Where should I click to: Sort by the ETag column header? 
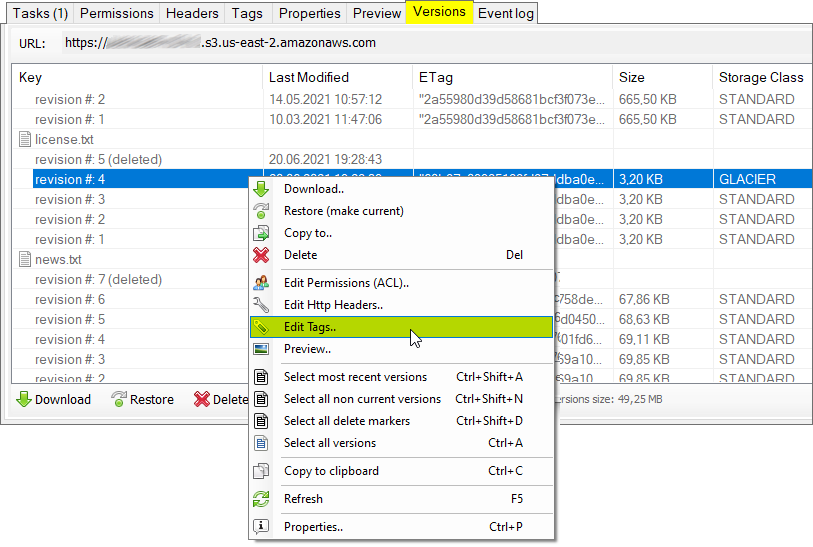point(512,77)
